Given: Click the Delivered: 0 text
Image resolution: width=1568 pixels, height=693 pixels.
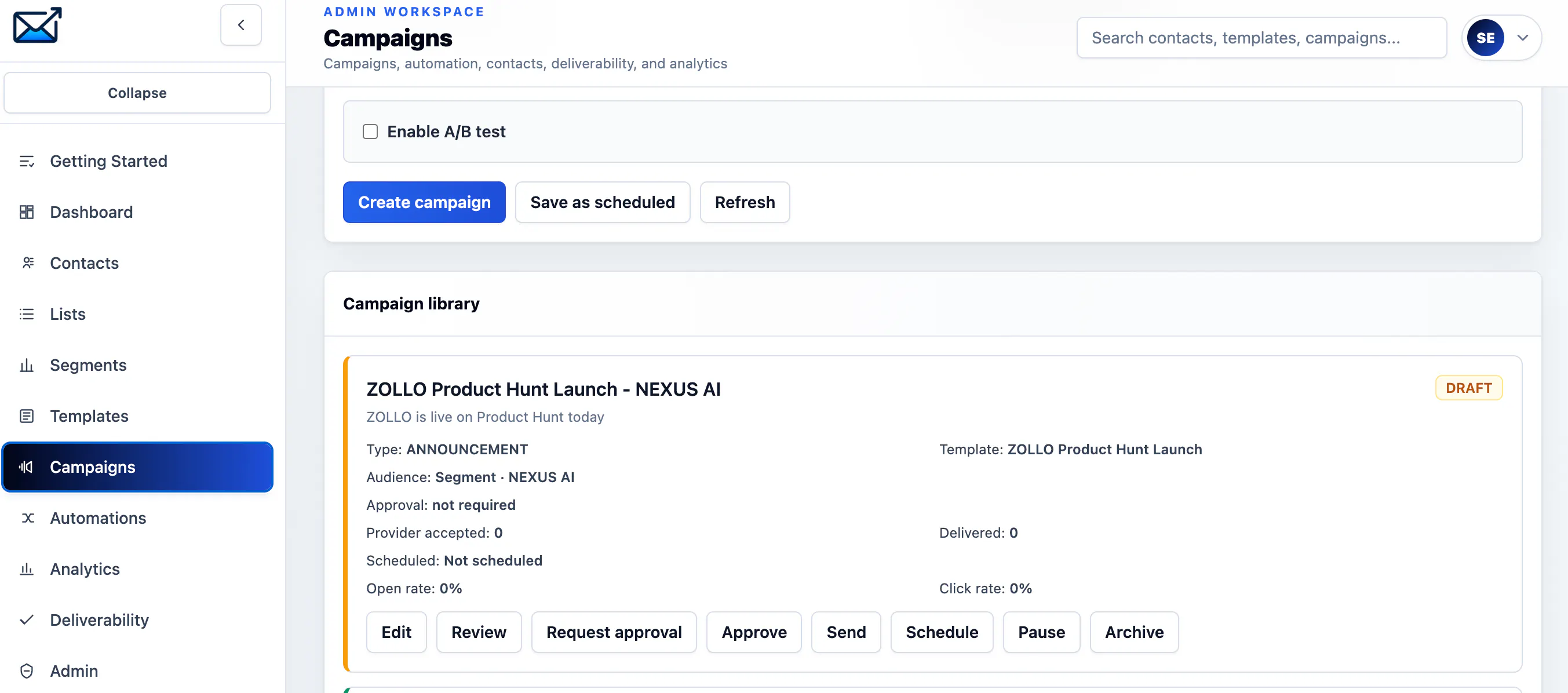Looking at the screenshot, I should 978,533.
